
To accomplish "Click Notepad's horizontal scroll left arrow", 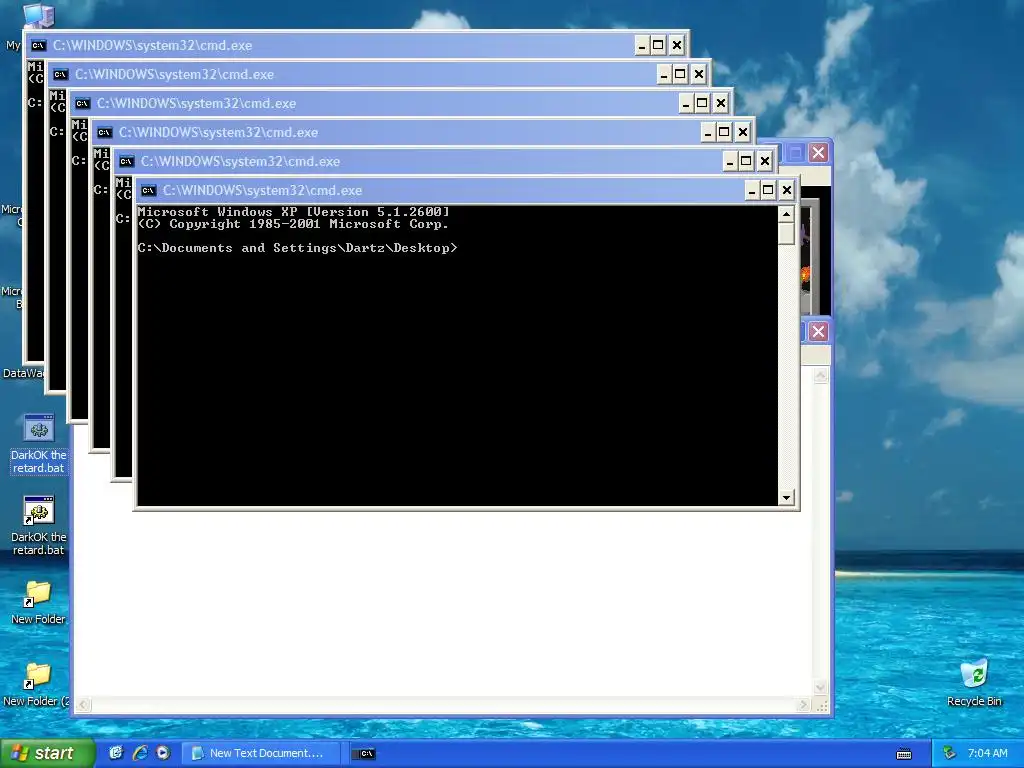I will pyautogui.click(x=83, y=705).
